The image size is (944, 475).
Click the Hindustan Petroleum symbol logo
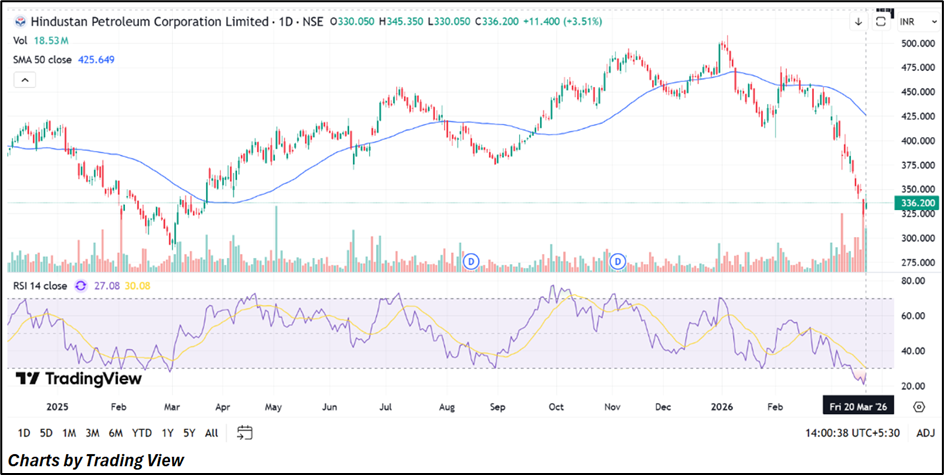coord(19,22)
